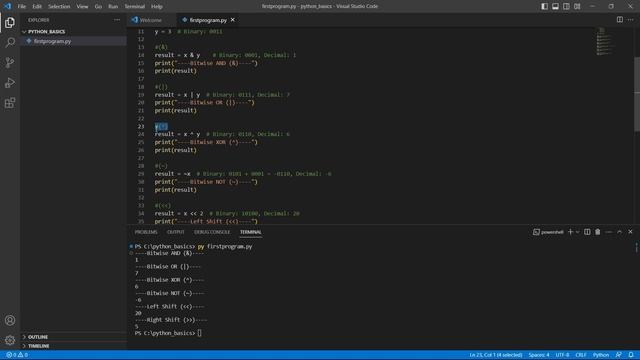Open terminal panel More Actions ellipsis
The height and width of the screenshot is (360, 640).
[x=609, y=232]
